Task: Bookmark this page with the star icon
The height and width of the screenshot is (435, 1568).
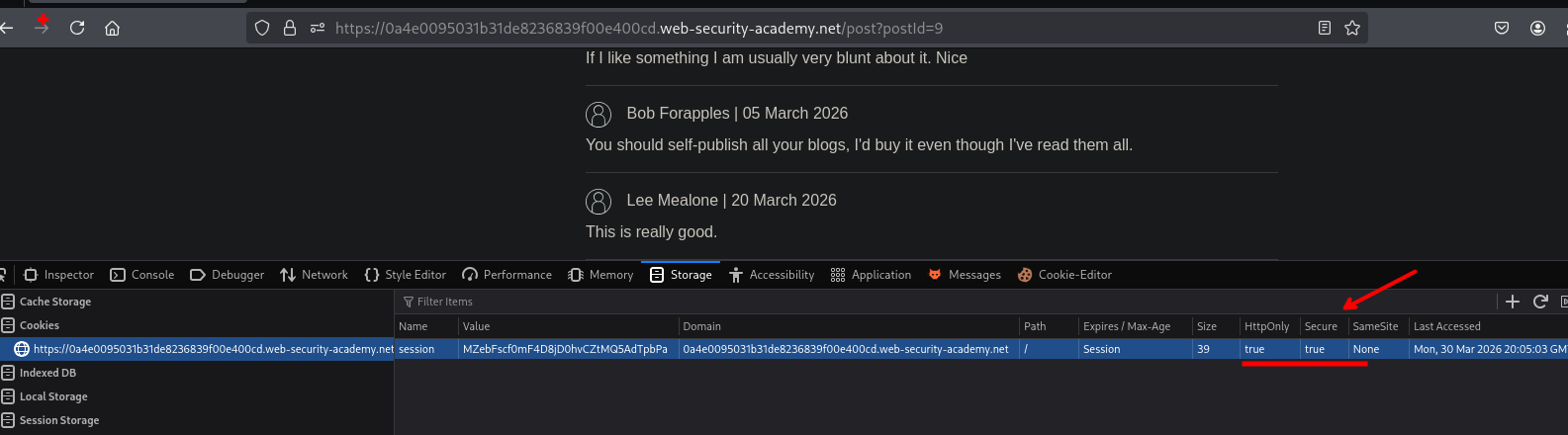Action: coord(1352,28)
